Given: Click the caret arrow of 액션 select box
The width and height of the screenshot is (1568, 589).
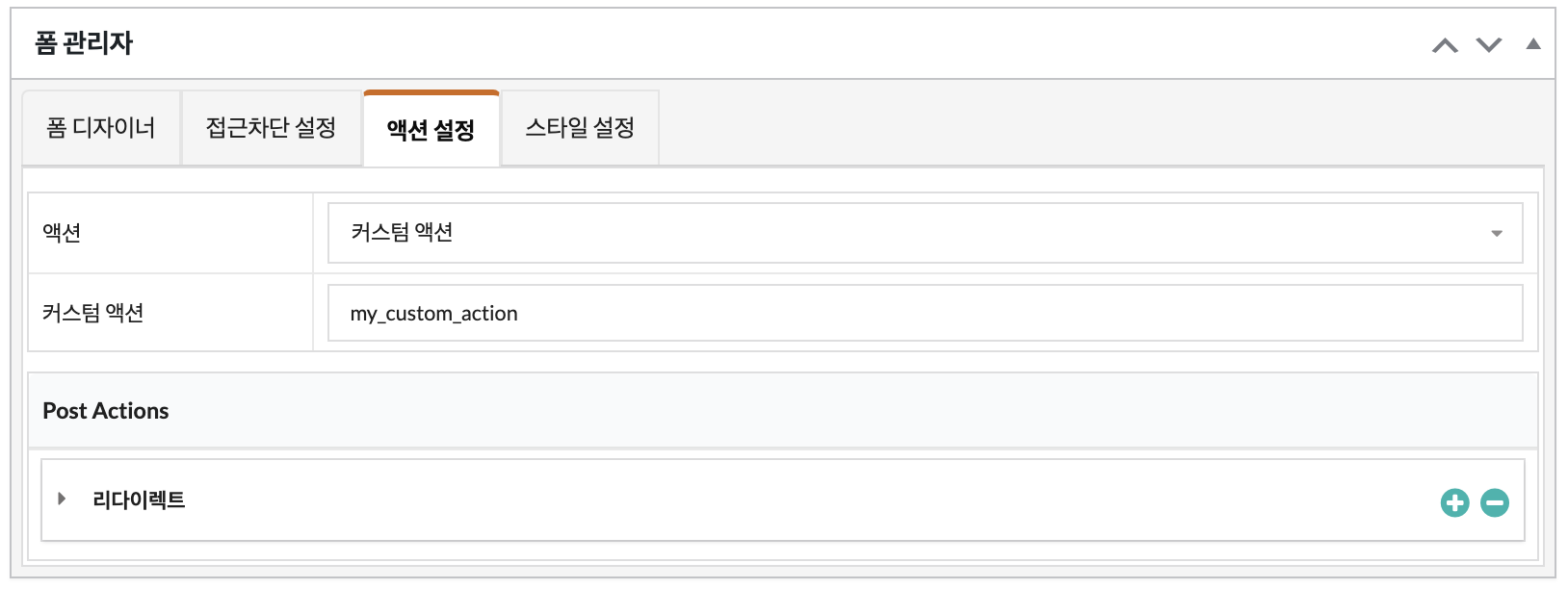Looking at the screenshot, I should point(1497,234).
